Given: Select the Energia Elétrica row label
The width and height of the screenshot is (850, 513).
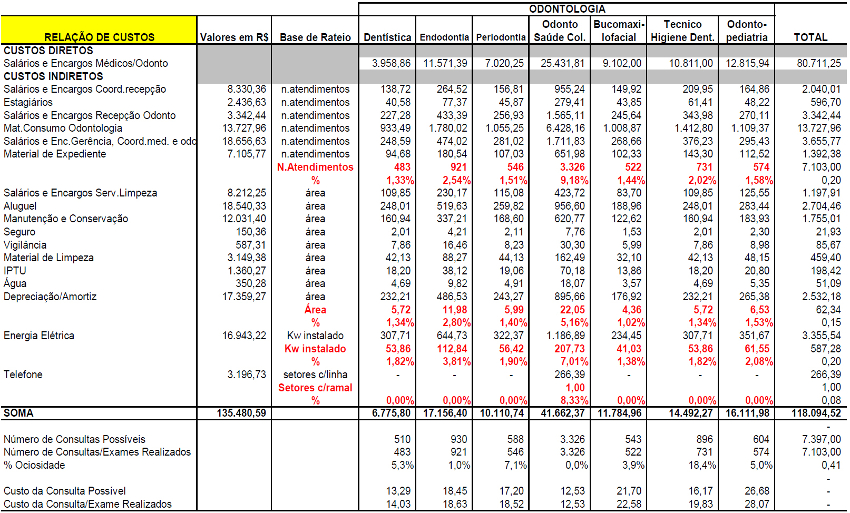Looking at the screenshot, I should tap(39, 335).
